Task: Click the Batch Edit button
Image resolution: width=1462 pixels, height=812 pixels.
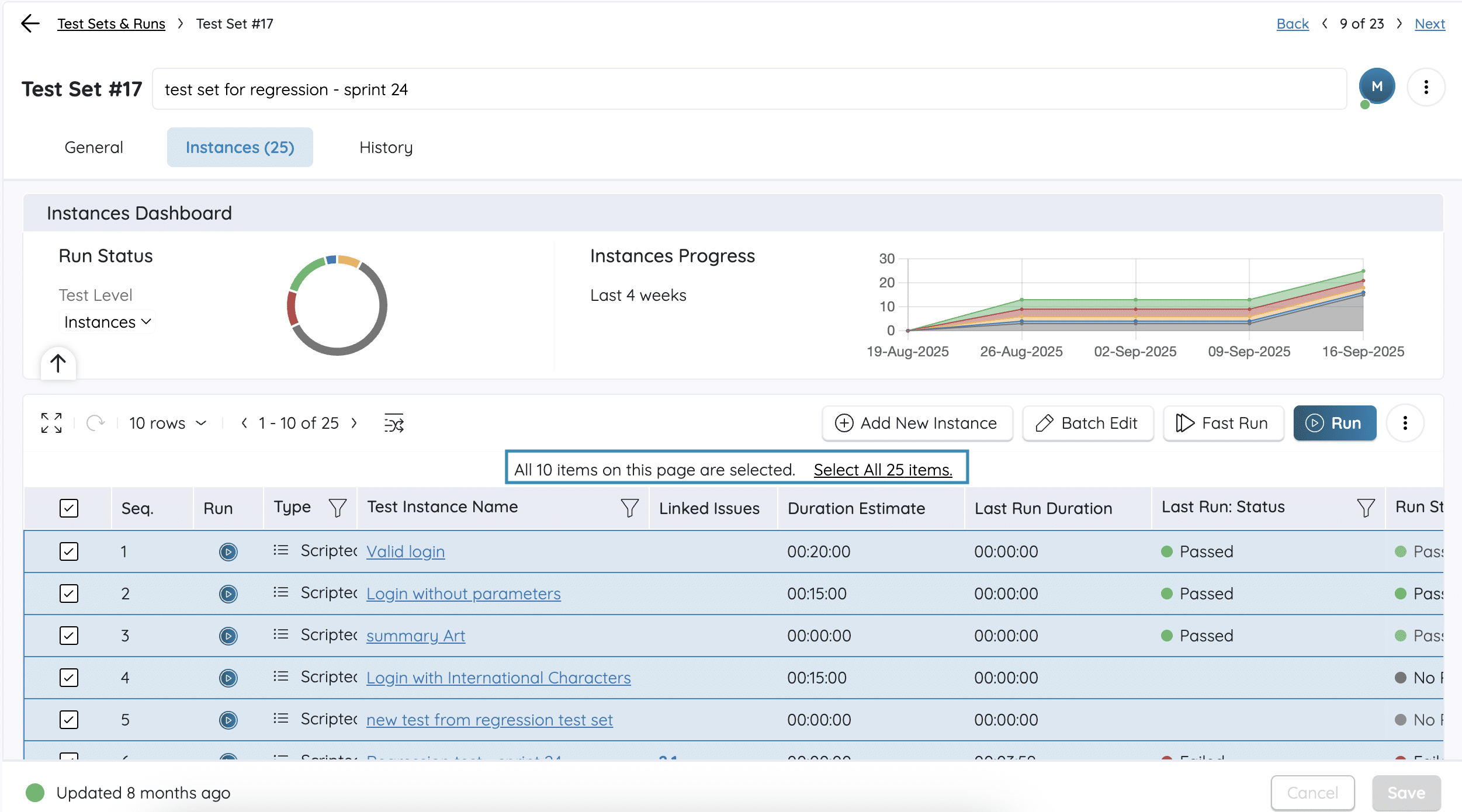Action: [x=1088, y=423]
